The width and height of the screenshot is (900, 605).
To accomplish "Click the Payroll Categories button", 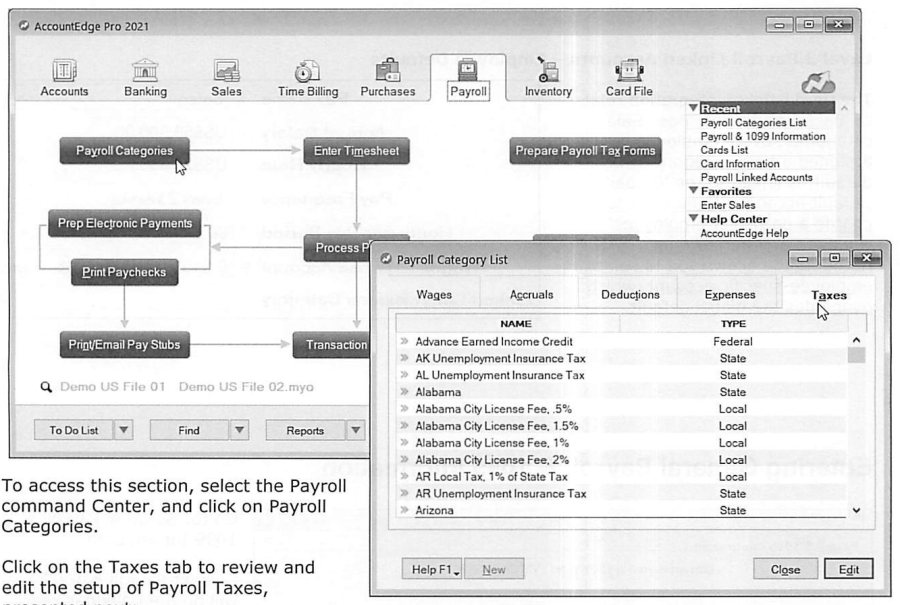I will tap(125, 150).
